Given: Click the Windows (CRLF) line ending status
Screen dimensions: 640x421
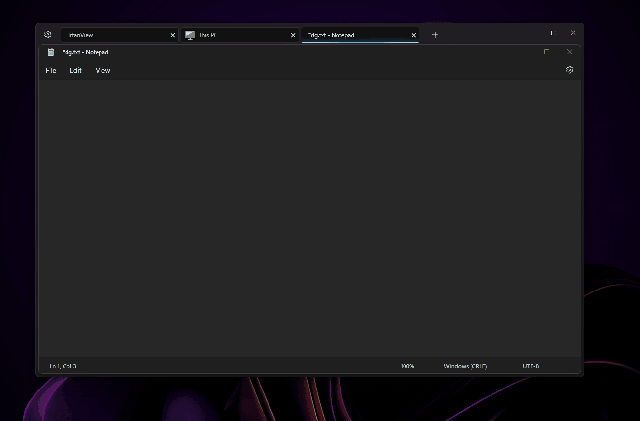Looking at the screenshot, I should coord(465,366).
